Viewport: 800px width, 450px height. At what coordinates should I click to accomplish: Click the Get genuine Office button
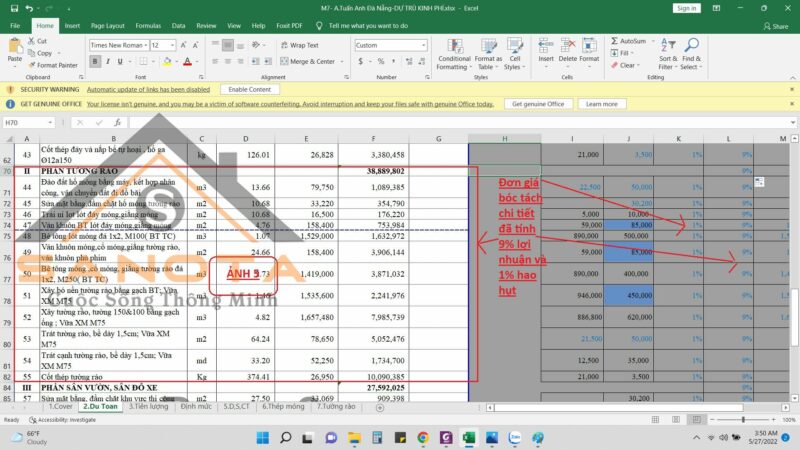click(x=538, y=104)
